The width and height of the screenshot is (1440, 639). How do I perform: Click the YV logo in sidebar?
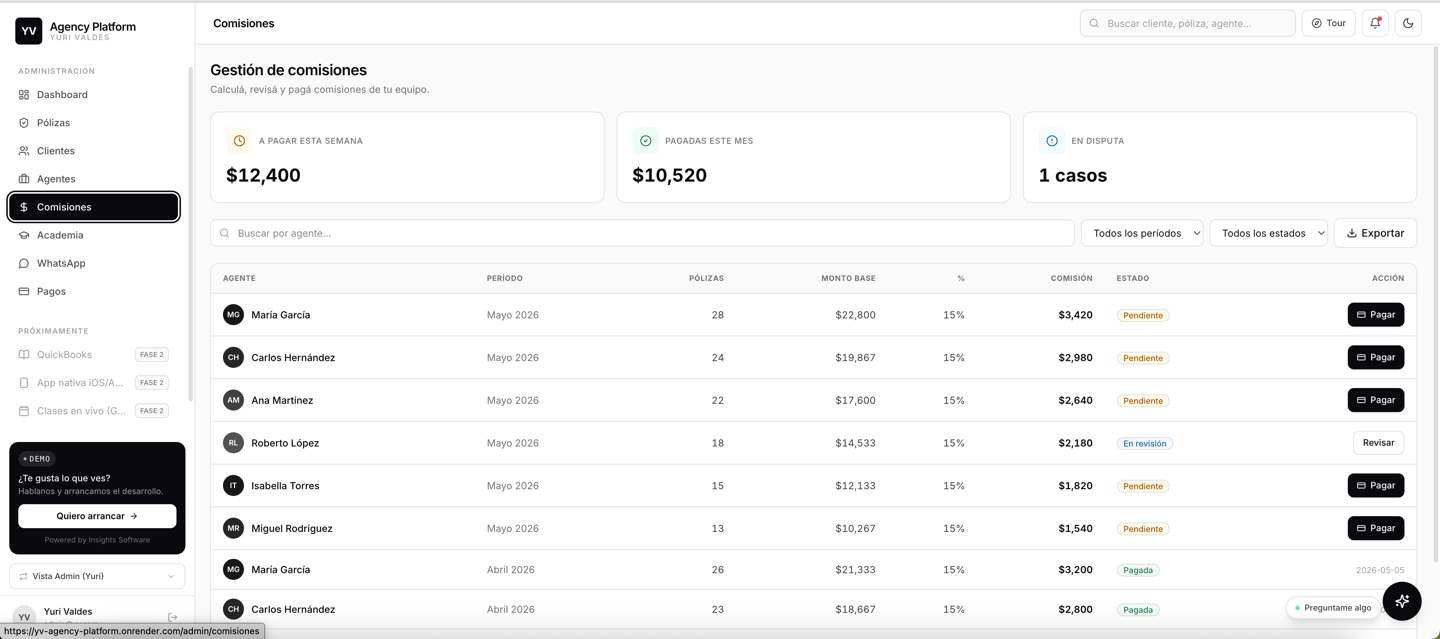coord(29,31)
